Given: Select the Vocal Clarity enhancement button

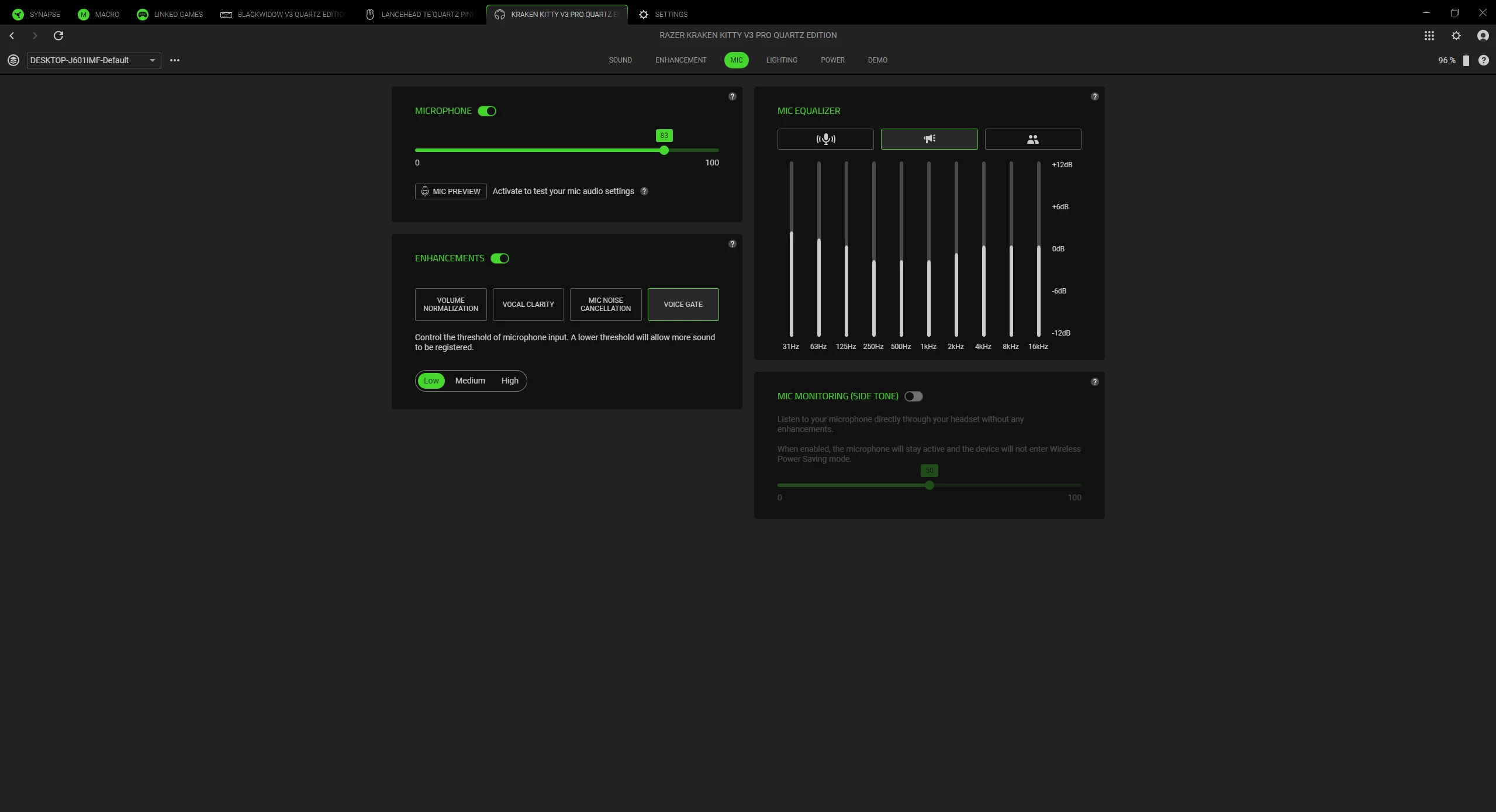Looking at the screenshot, I should tap(528, 305).
